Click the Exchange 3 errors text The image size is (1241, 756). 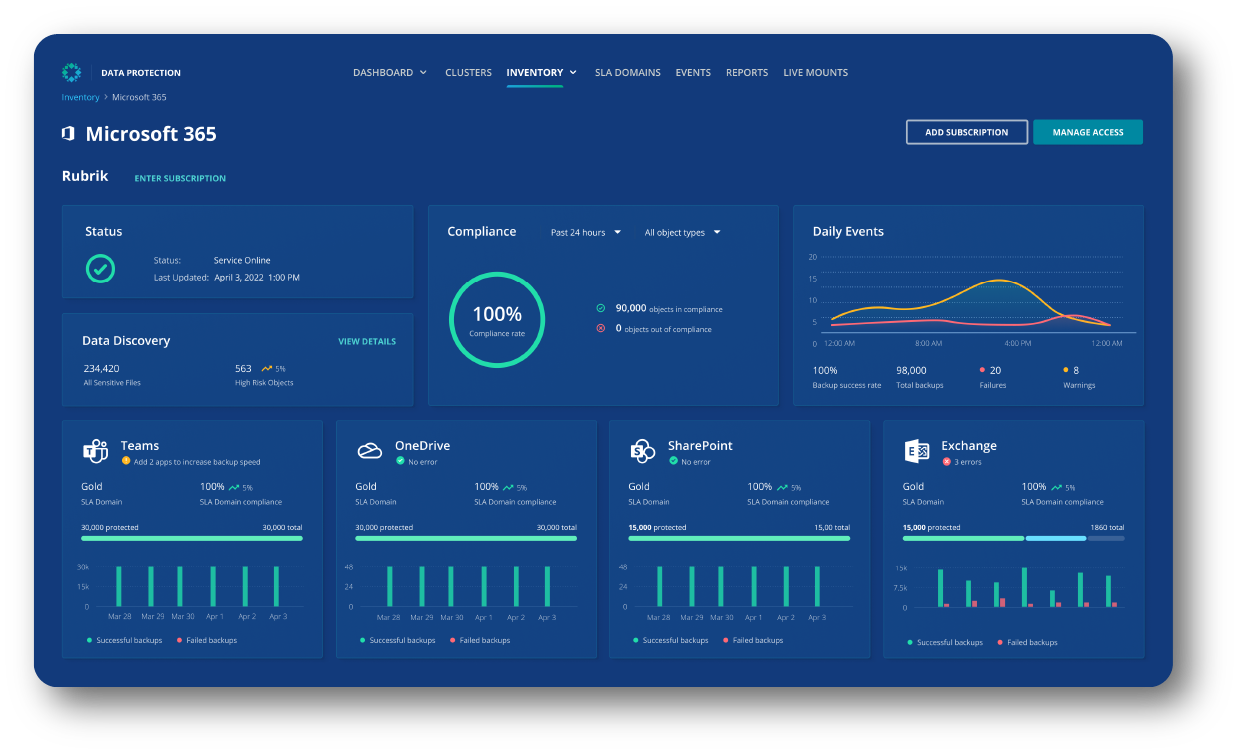969,462
